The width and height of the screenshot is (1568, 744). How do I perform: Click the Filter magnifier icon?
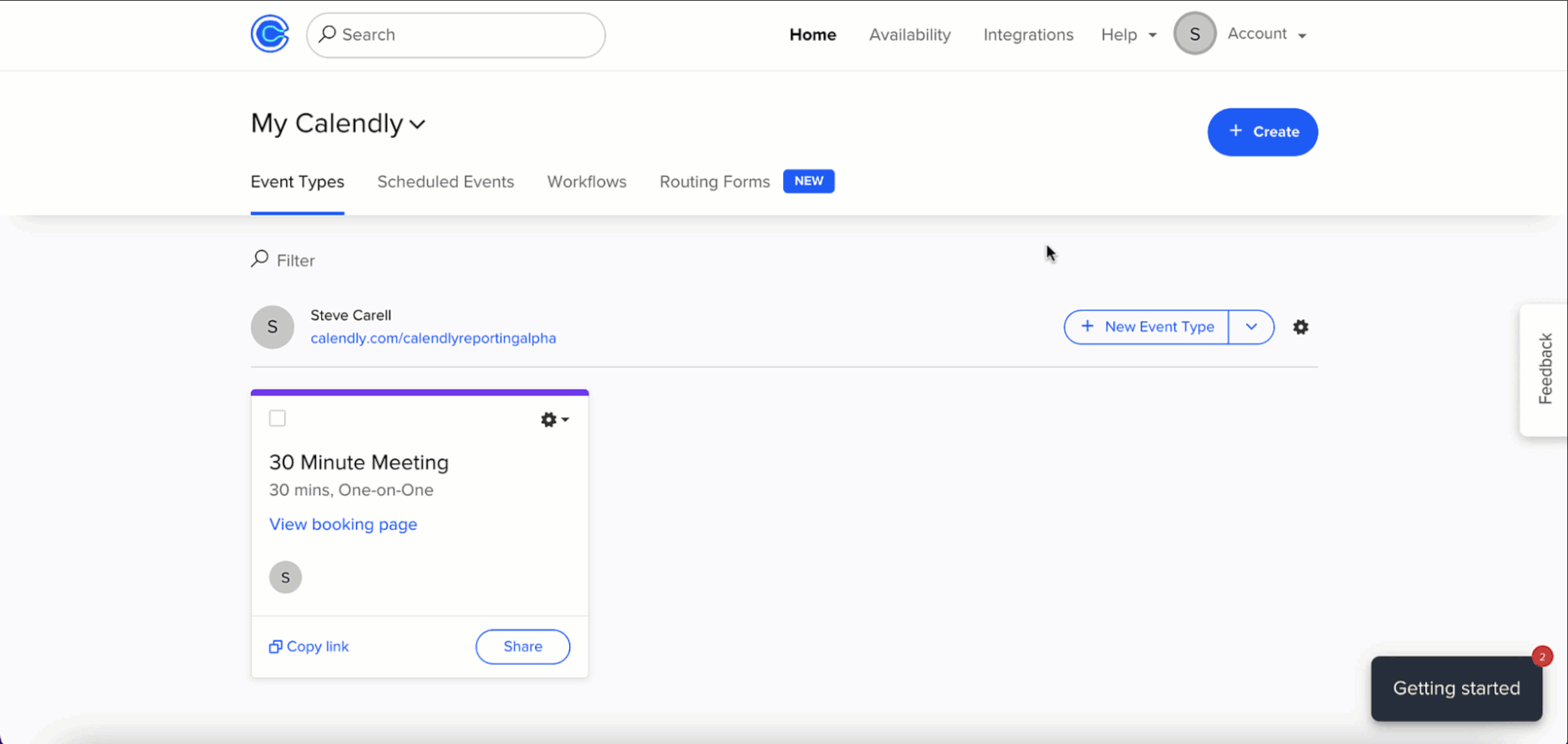pos(260,259)
